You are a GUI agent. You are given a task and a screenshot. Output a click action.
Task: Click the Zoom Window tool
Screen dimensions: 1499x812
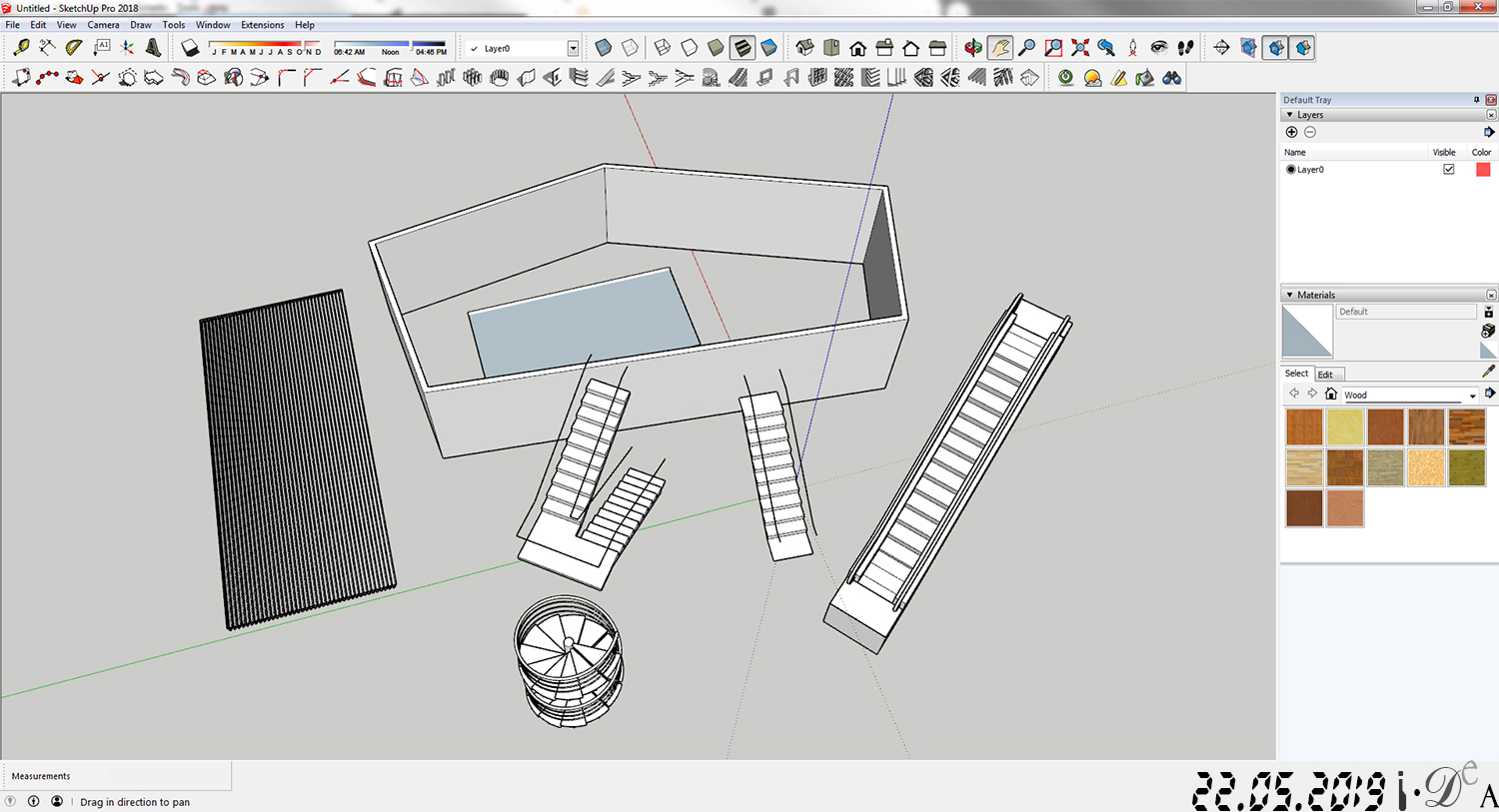(1055, 47)
